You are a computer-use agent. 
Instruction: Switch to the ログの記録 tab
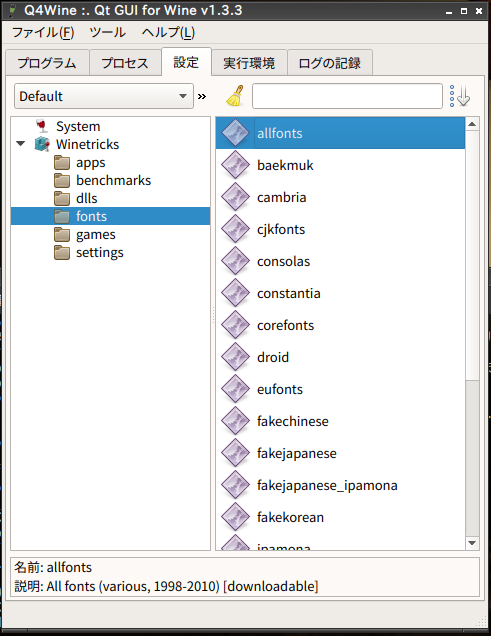click(330, 63)
